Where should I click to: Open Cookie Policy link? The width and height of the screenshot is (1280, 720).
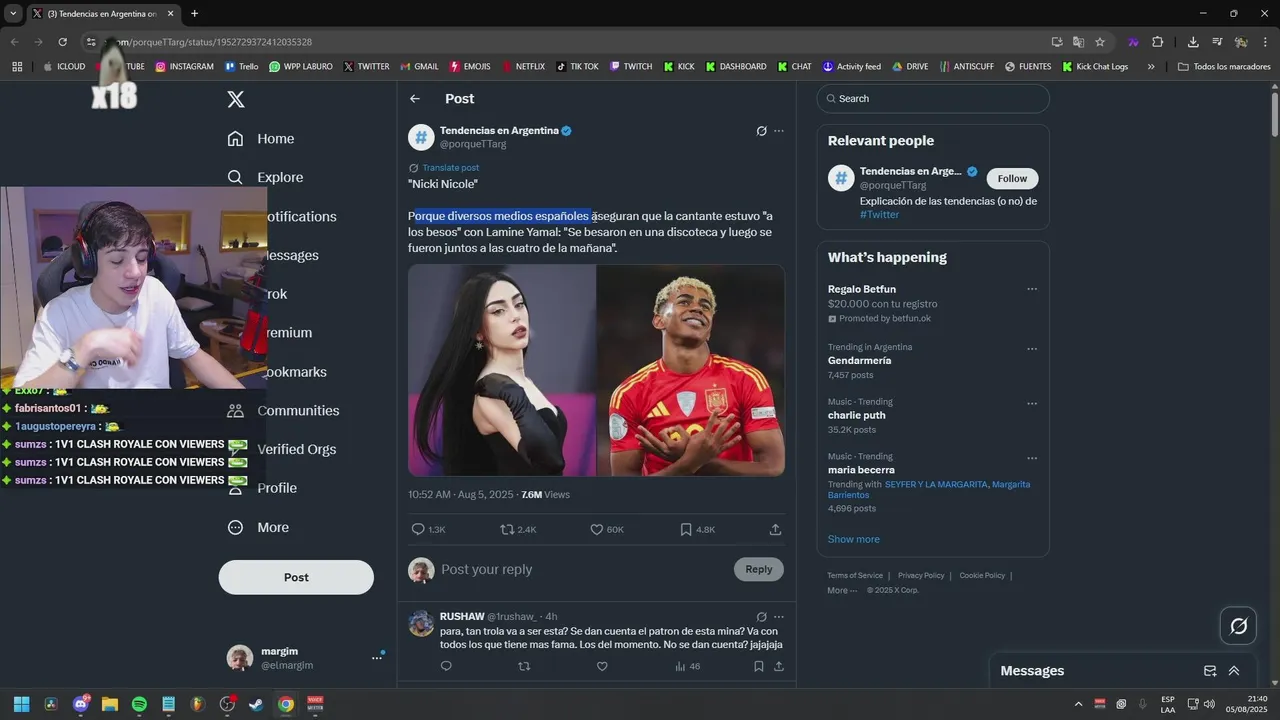pyautogui.click(x=982, y=576)
